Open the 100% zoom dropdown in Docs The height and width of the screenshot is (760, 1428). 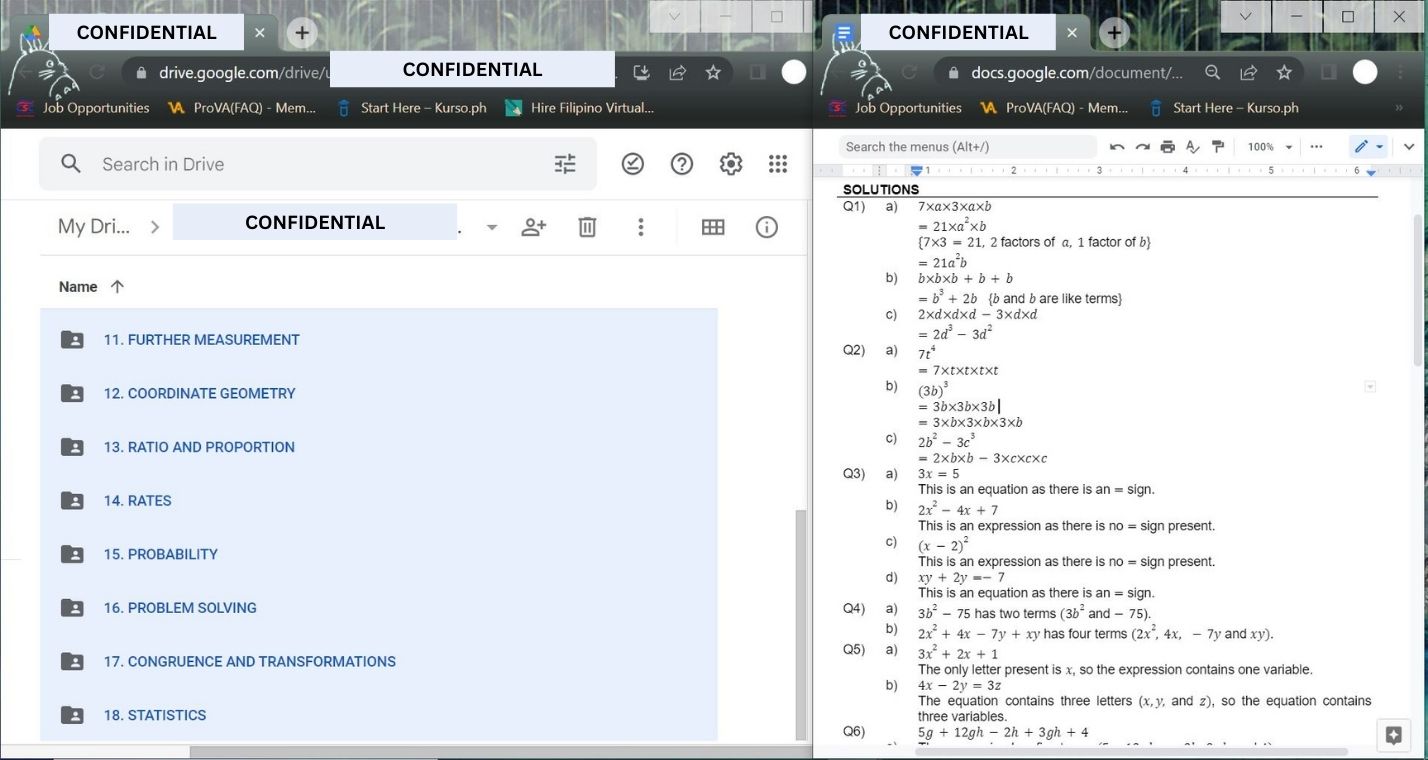(x=1270, y=147)
